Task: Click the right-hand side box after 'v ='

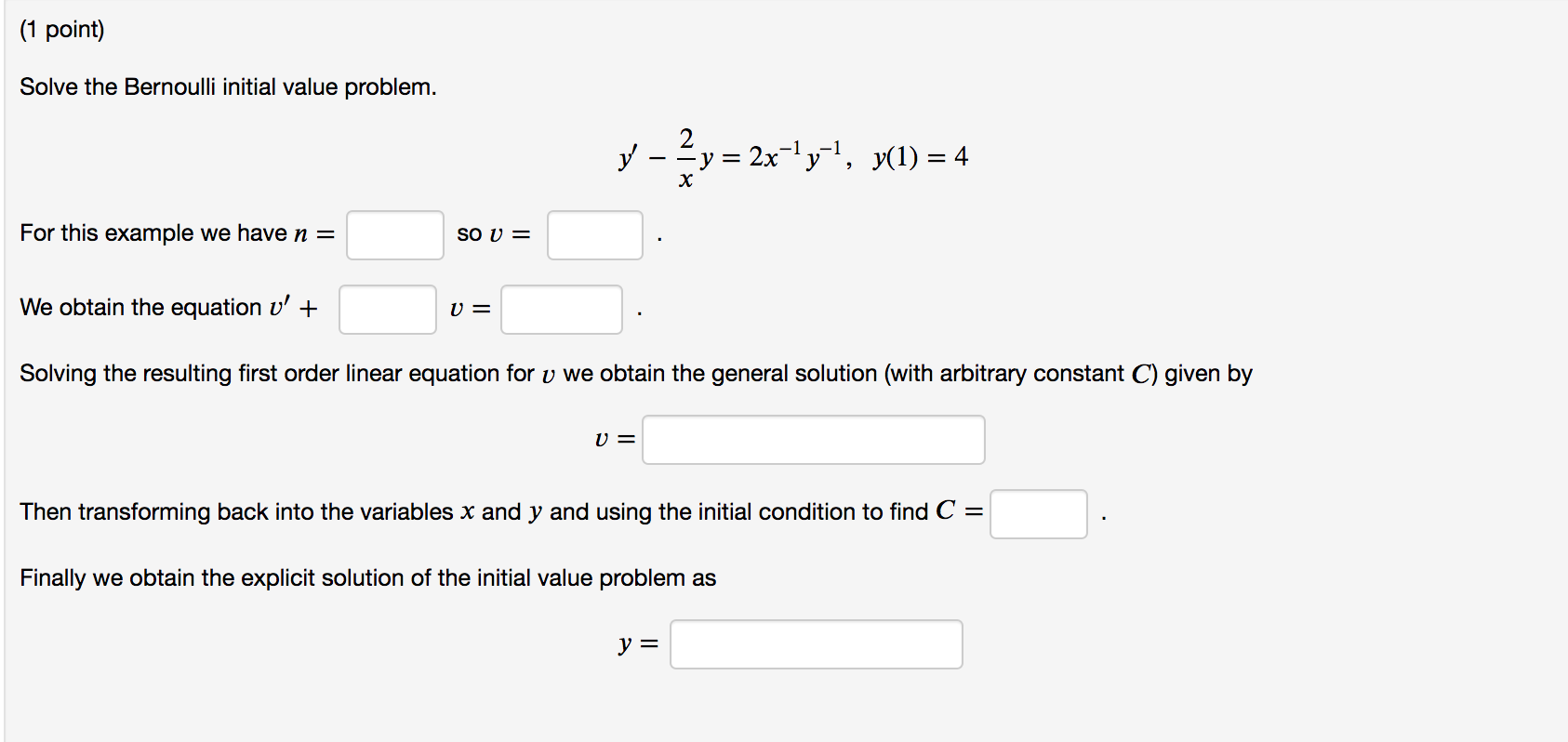Action: [x=561, y=310]
